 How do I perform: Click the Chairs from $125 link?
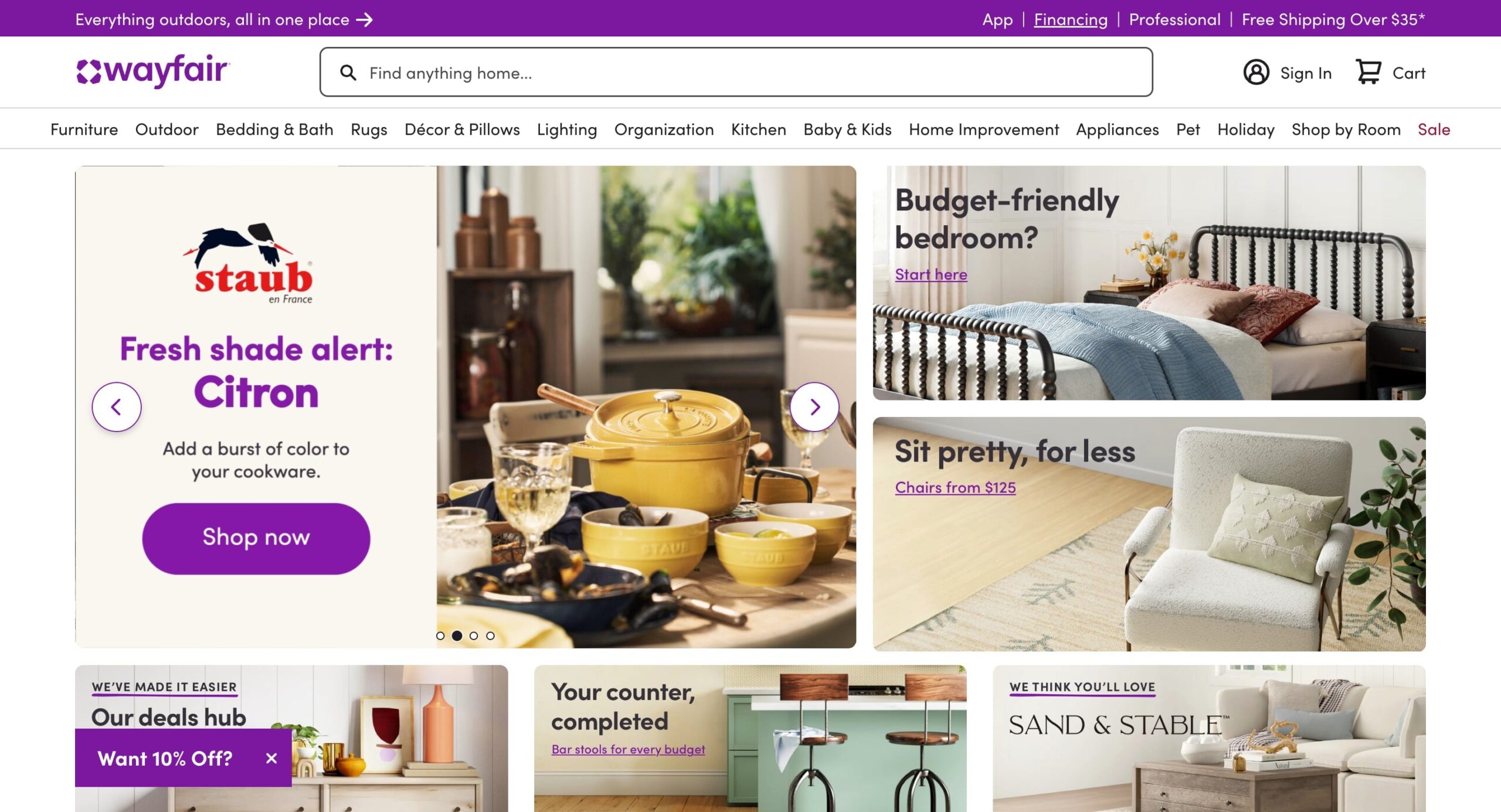955,487
